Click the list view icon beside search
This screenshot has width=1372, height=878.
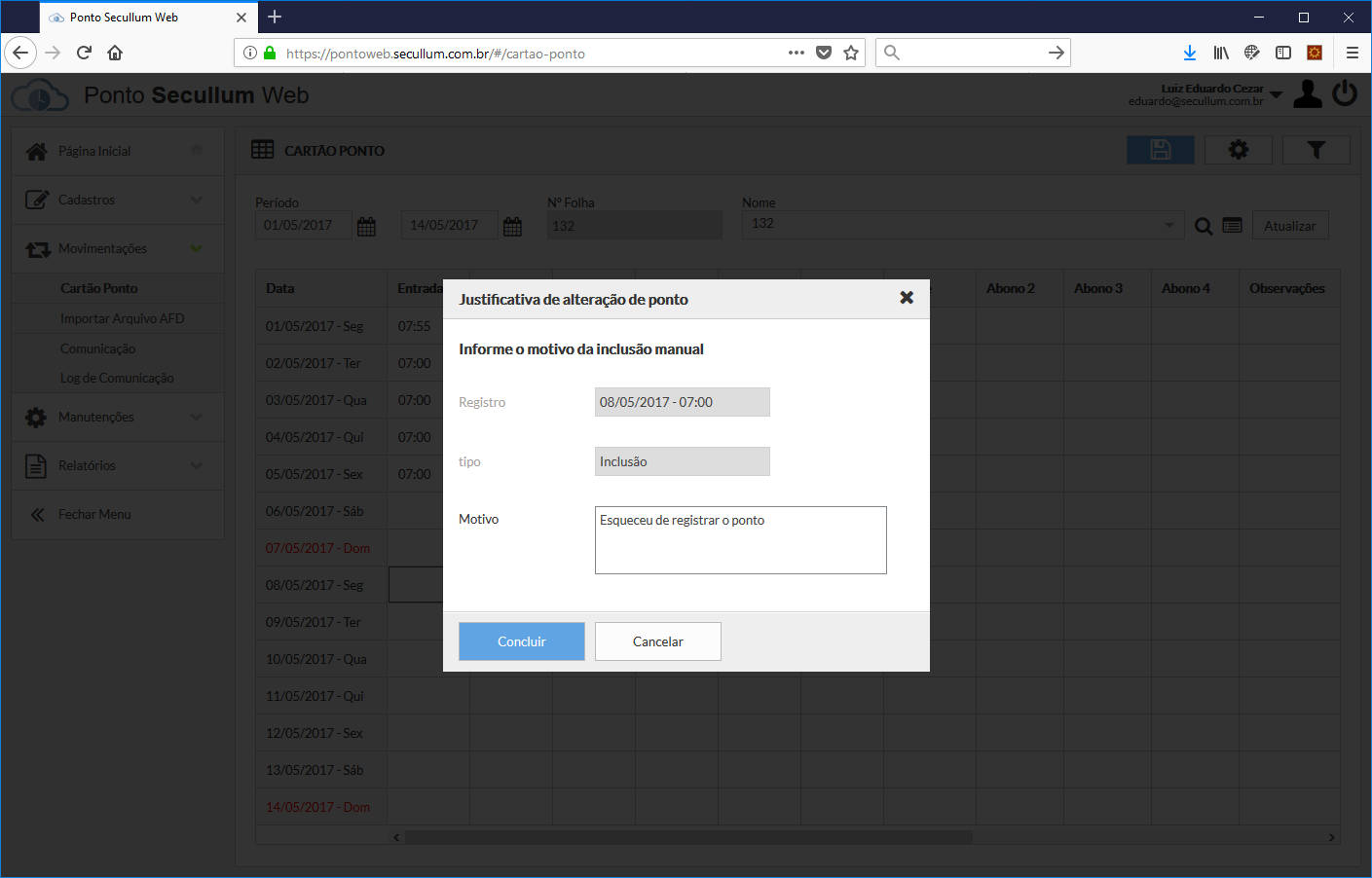click(x=1232, y=225)
